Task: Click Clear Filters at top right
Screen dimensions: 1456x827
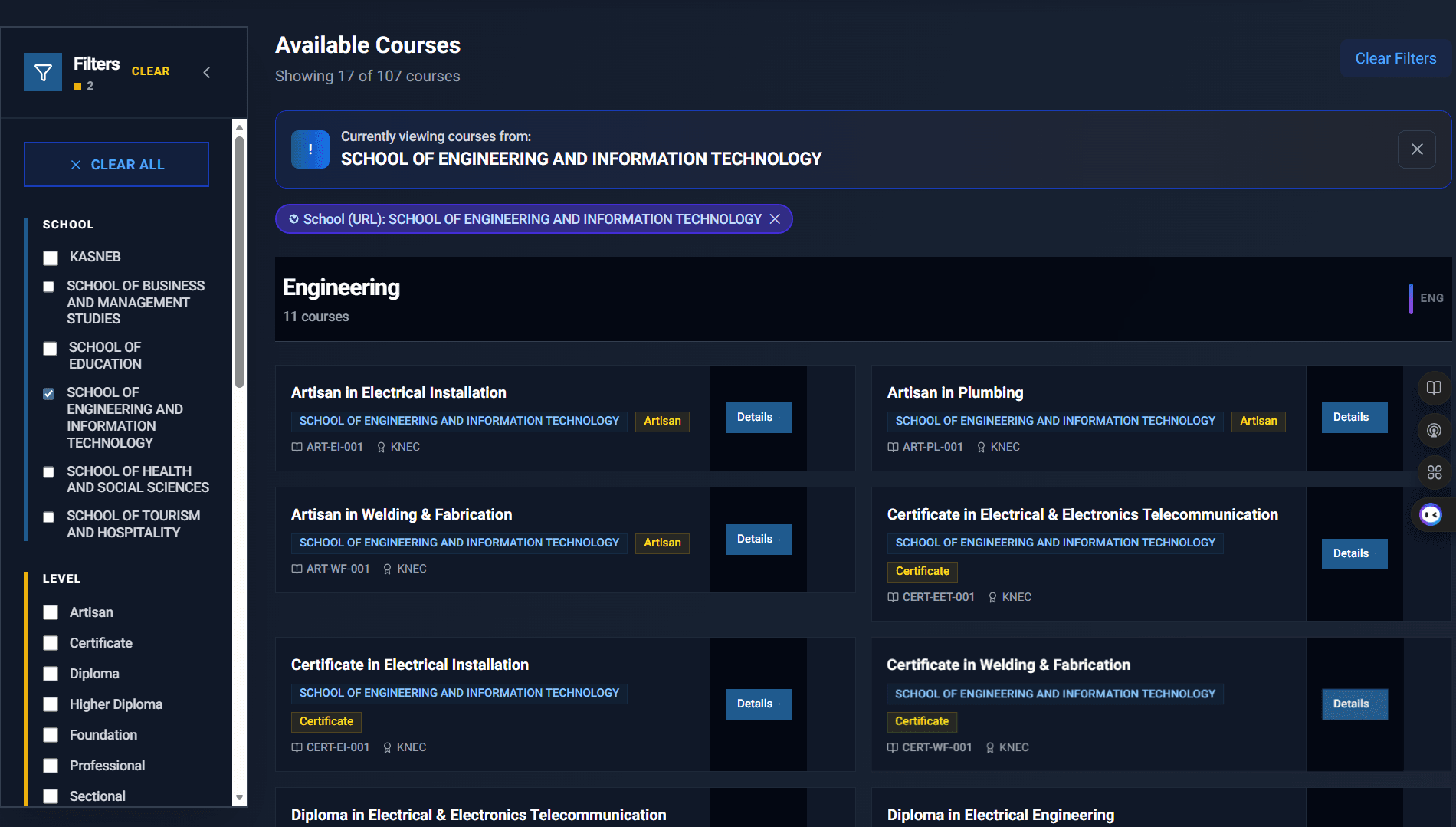Action: pyautogui.click(x=1395, y=59)
